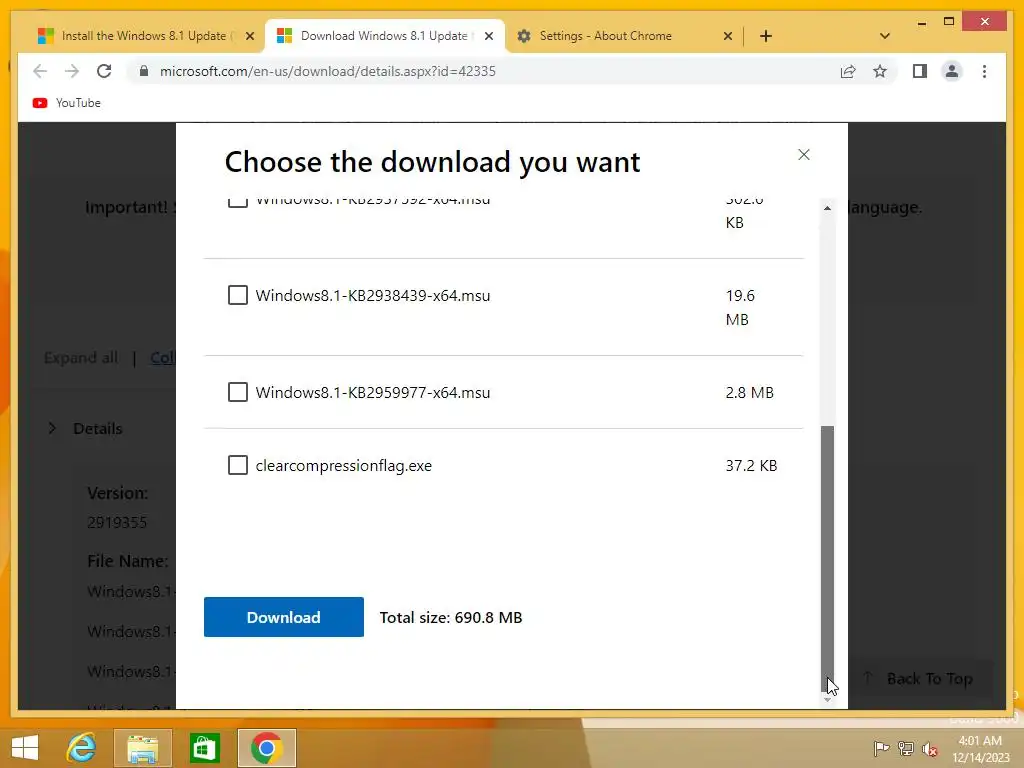This screenshot has width=1024, height=768.
Task: Click dialog scrollbar down arrow
Action: pyautogui.click(x=827, y=699)
